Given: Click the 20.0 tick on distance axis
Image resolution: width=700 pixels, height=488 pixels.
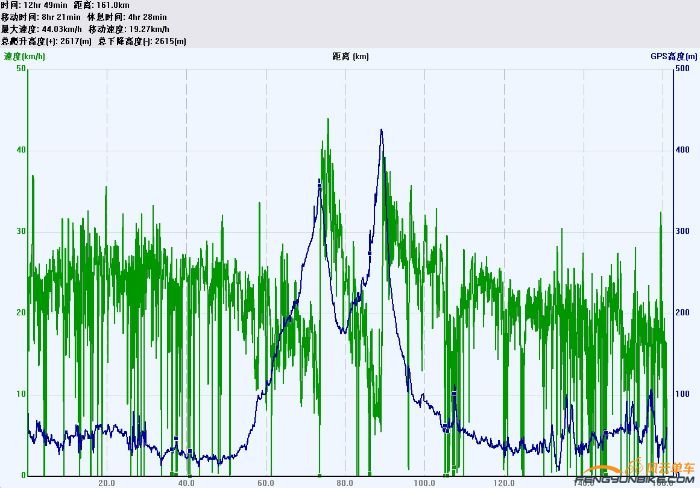Looking at the screenshot, I should [x=107, y=482].
